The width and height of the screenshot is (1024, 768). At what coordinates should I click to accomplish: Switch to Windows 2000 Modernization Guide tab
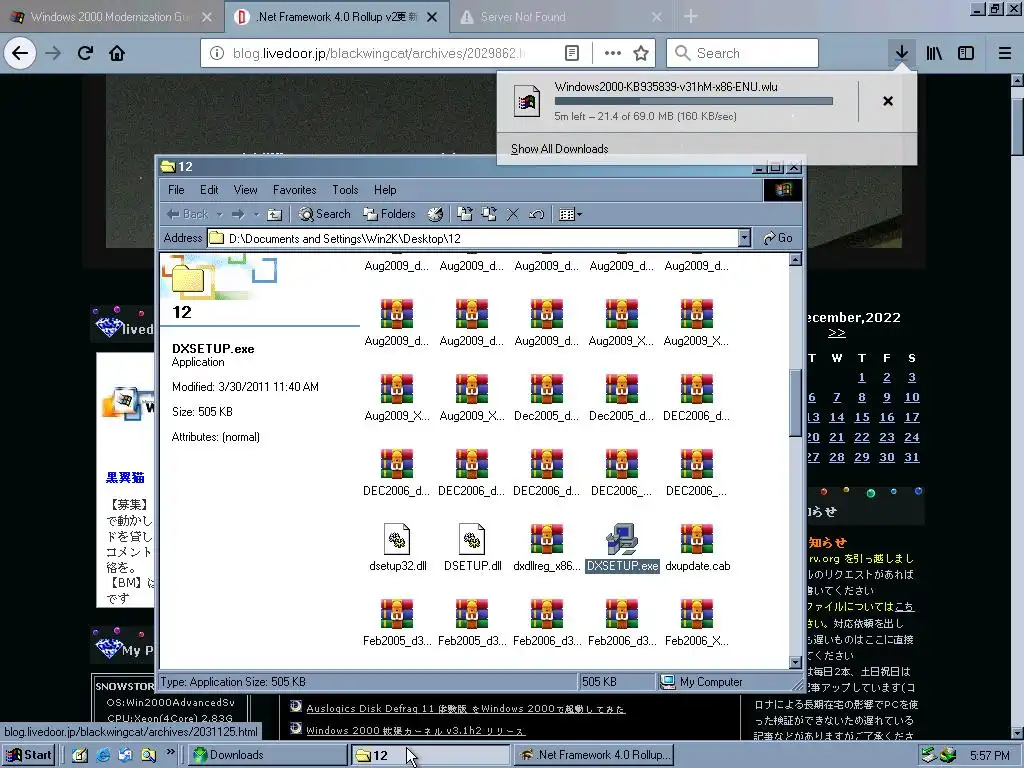tap(110, 17)
